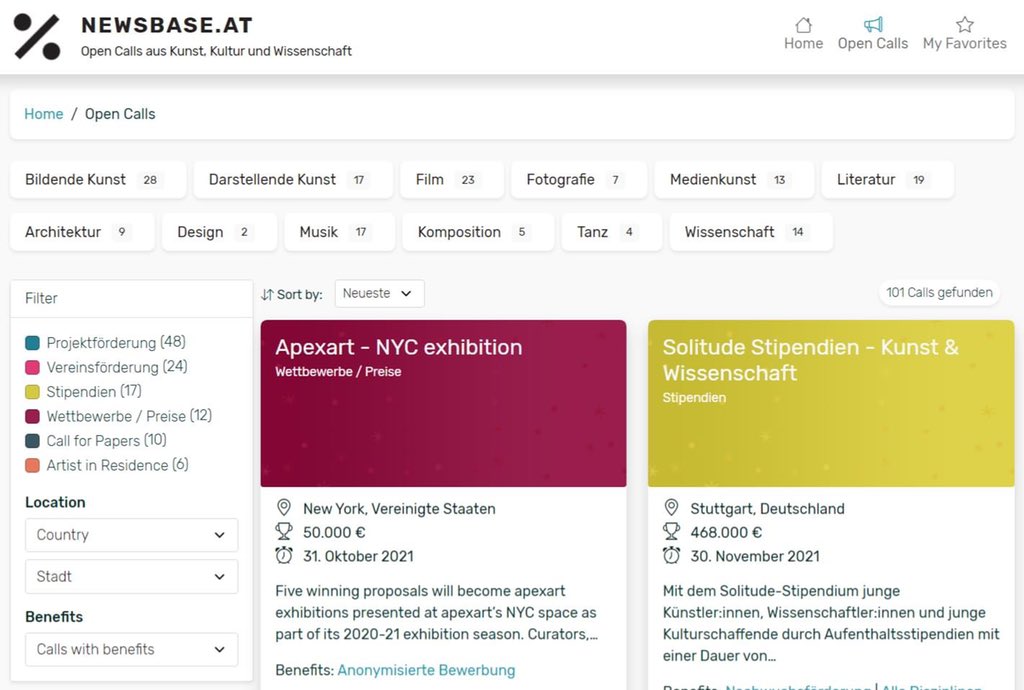Click the Filter panel heading
This screenshot has width=1024, height=690.
[41, 298]
